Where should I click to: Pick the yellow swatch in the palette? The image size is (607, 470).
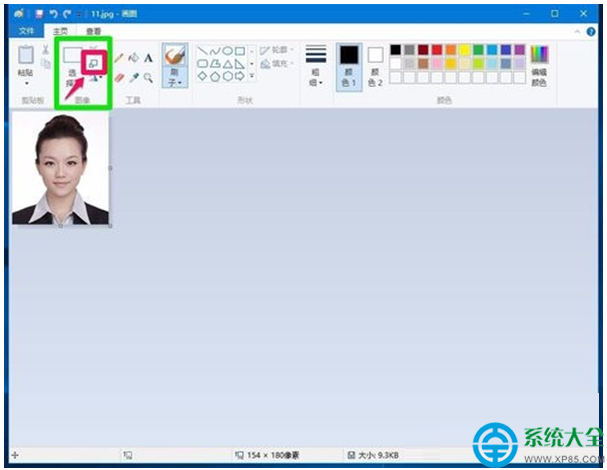coord(464,49)
